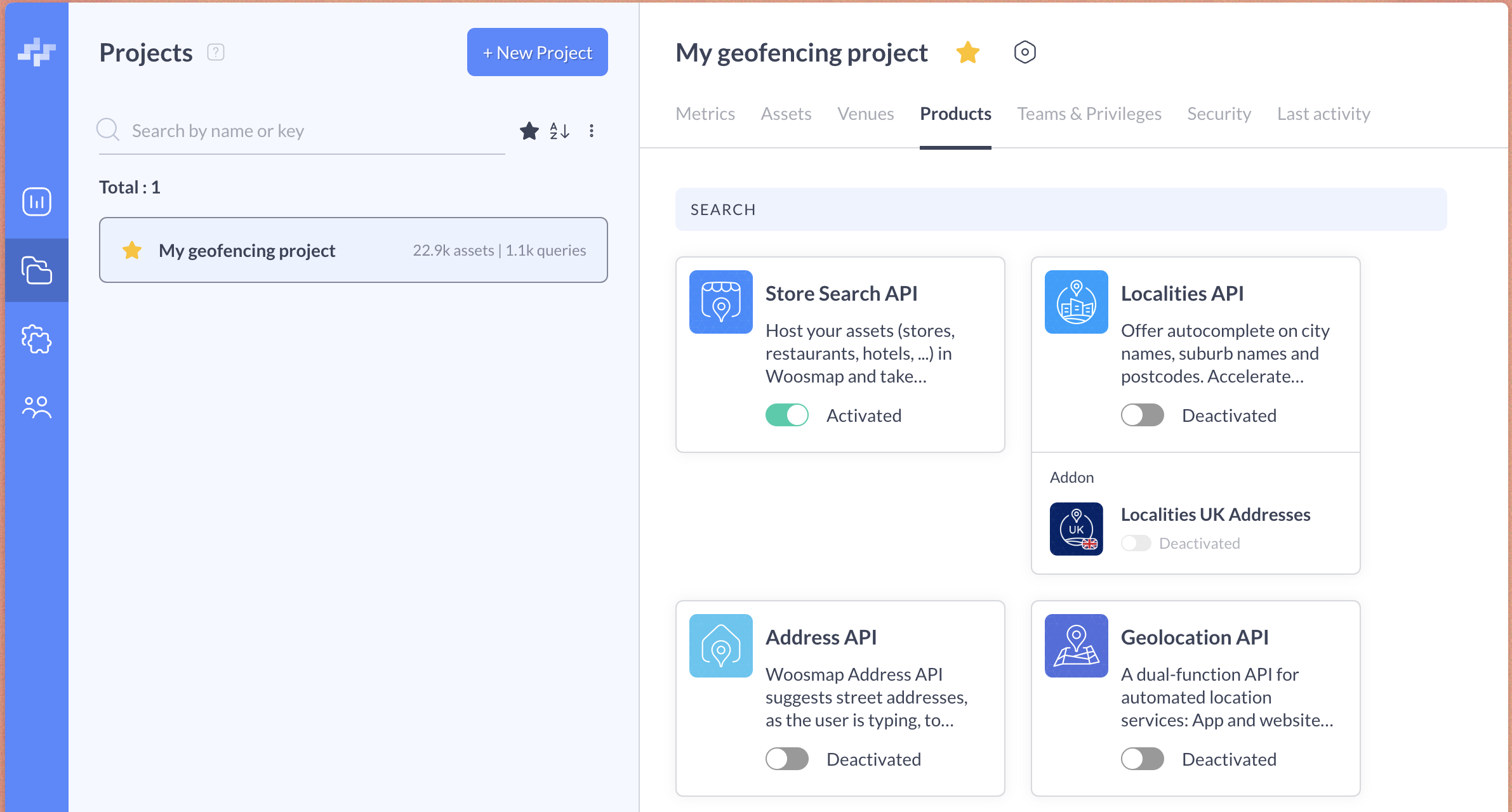The width and height of the screenshot is (1512, 812).
Task: Select My geofencing project list entry
Action: tap(353, 250)
